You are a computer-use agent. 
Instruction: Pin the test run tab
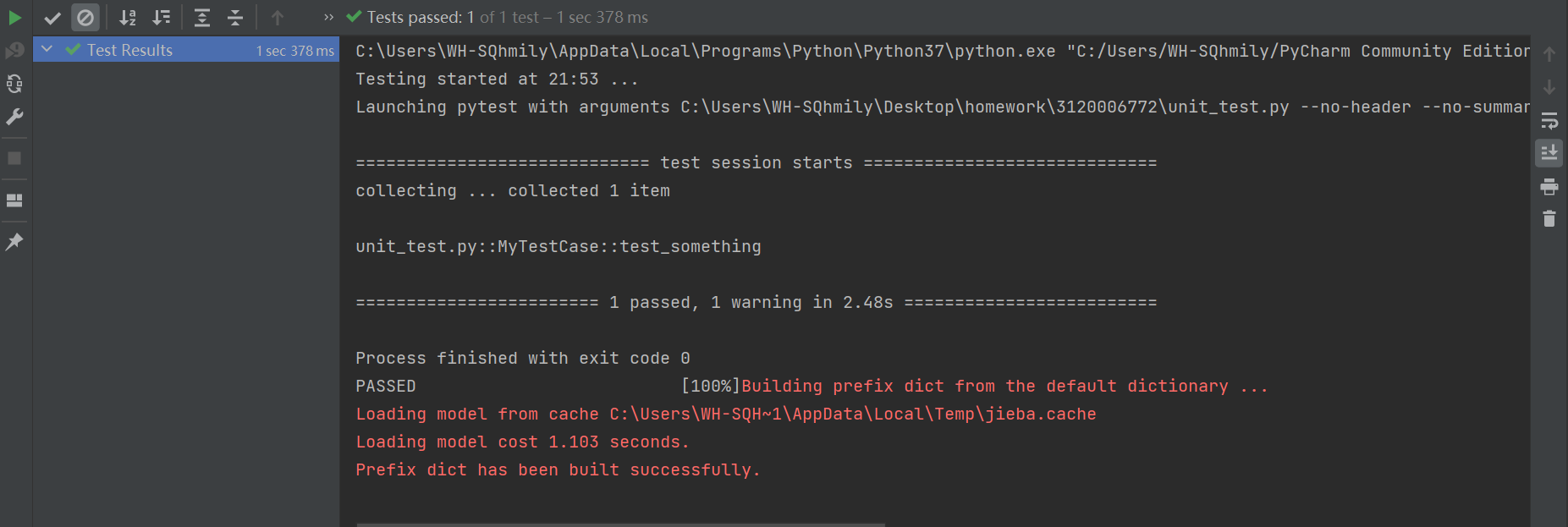coord(14,242)
